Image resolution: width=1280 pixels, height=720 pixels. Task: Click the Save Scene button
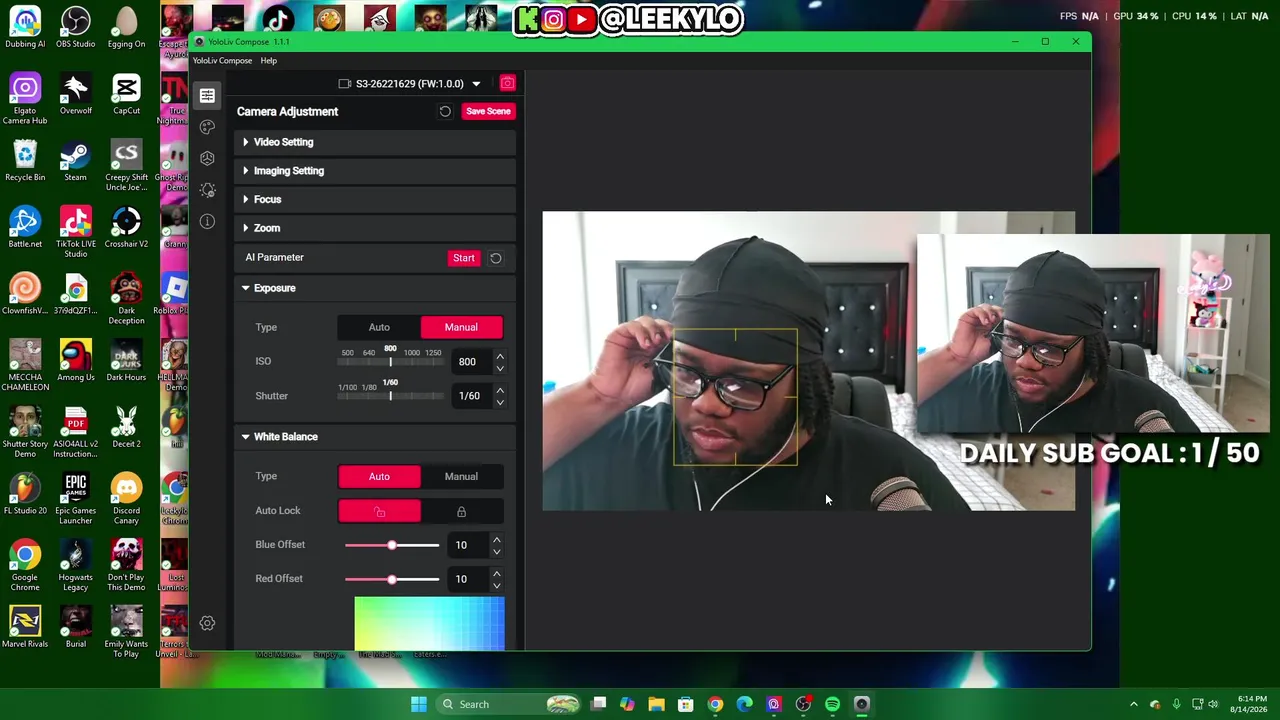pyautogui.click(x=488, y=111)
